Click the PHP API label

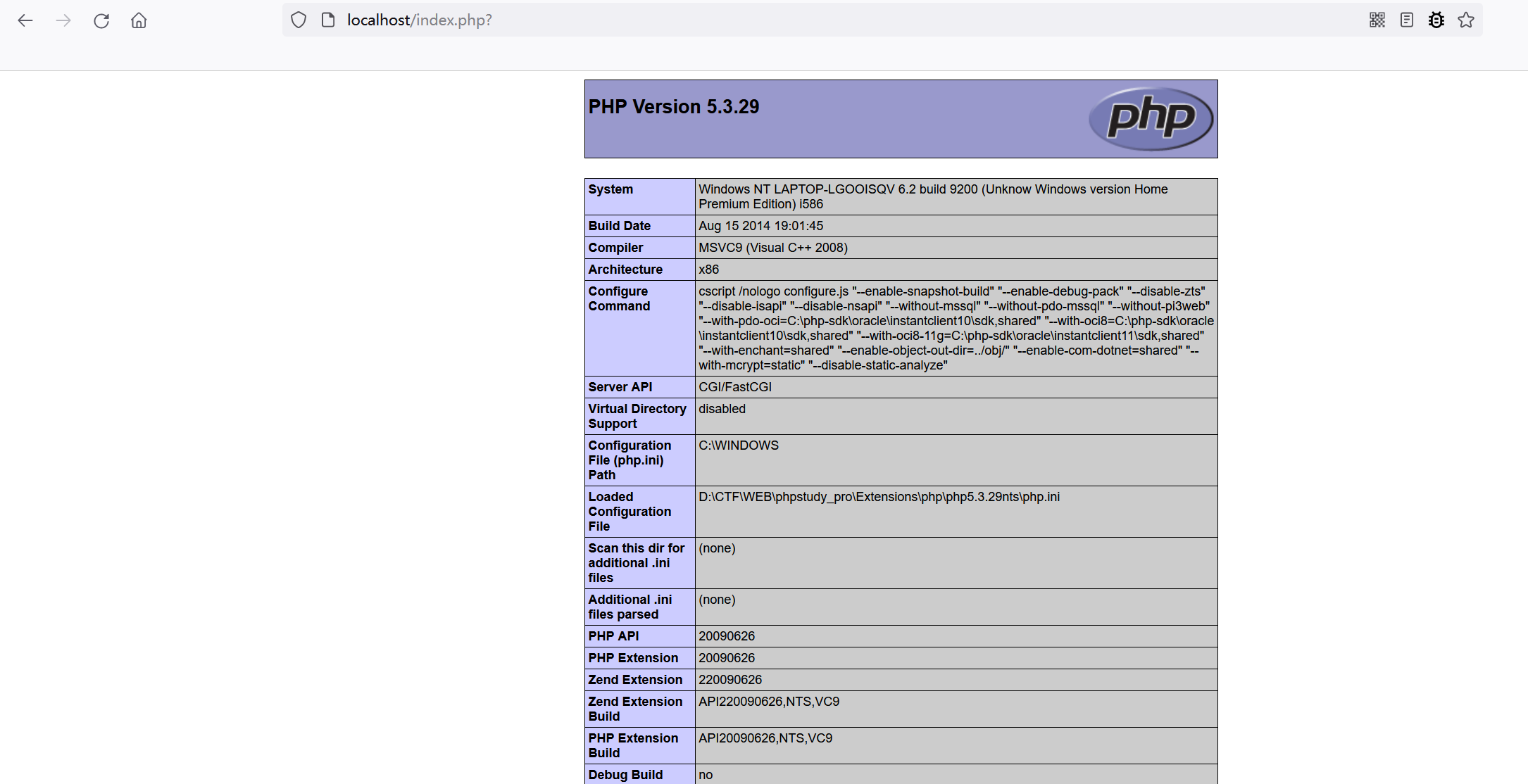[x=614, y=636]
